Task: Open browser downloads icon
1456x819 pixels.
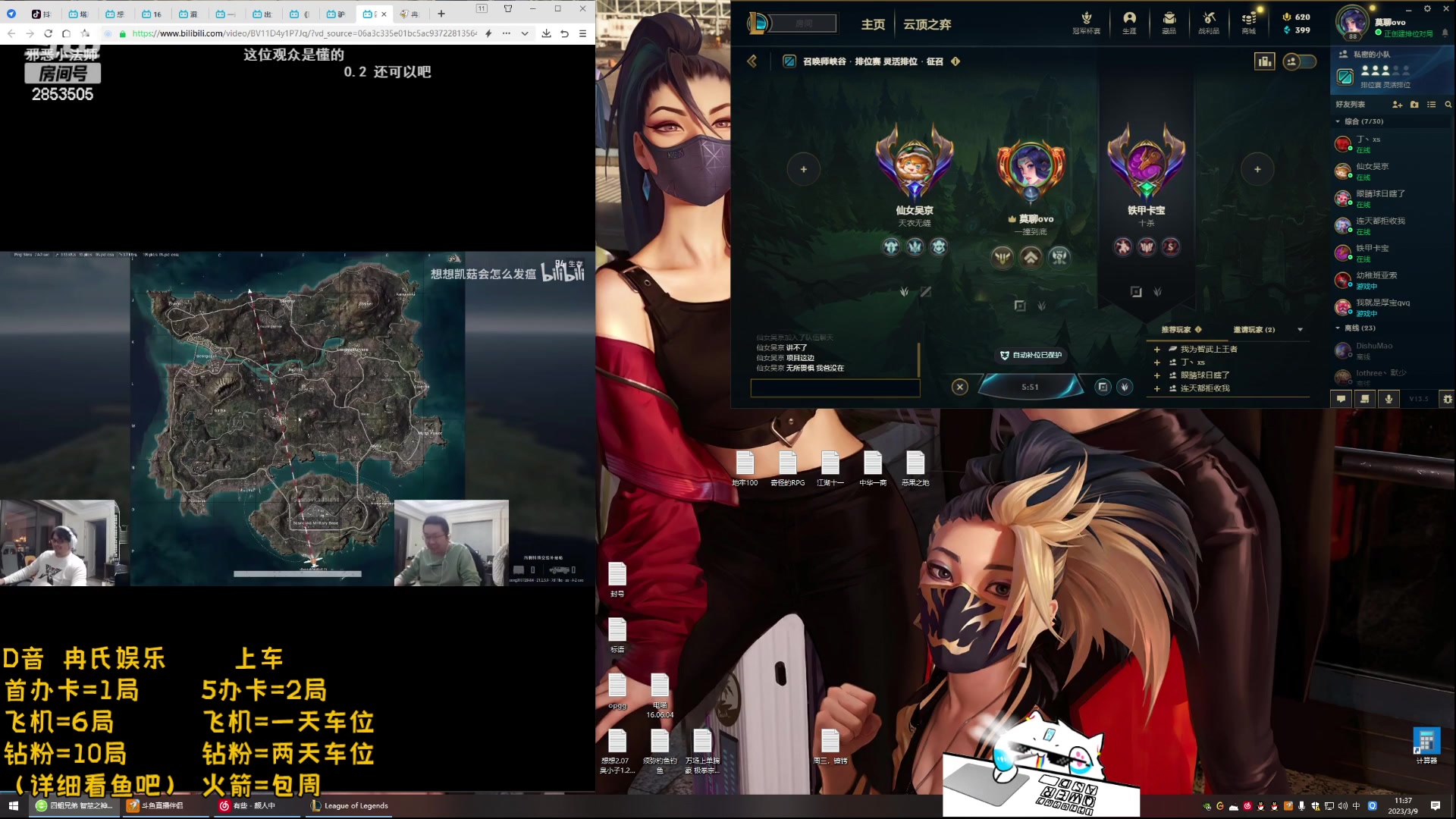Action: tap(546, 33)
